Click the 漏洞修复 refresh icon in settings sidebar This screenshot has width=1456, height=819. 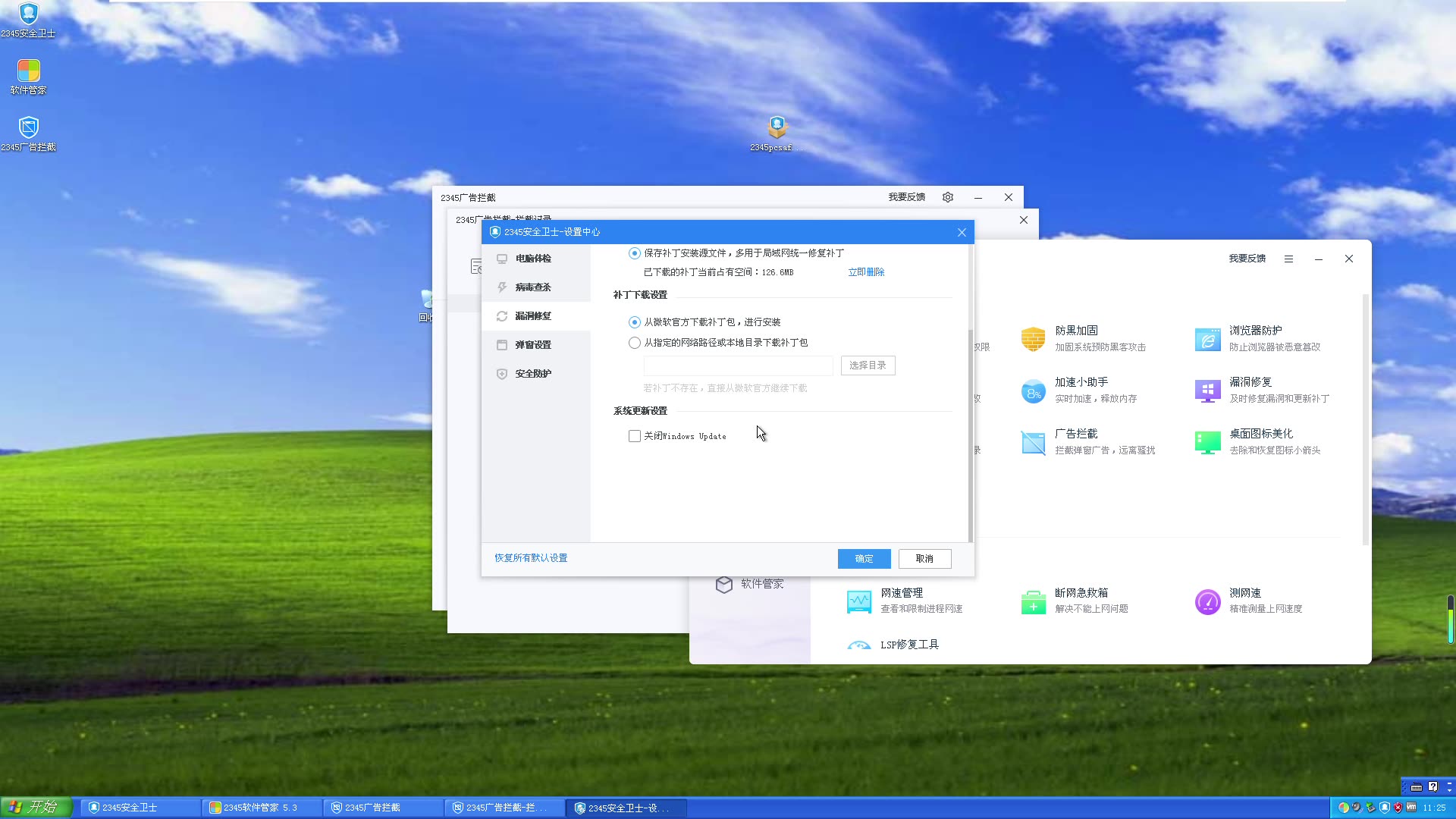click(x=502, y=316)
